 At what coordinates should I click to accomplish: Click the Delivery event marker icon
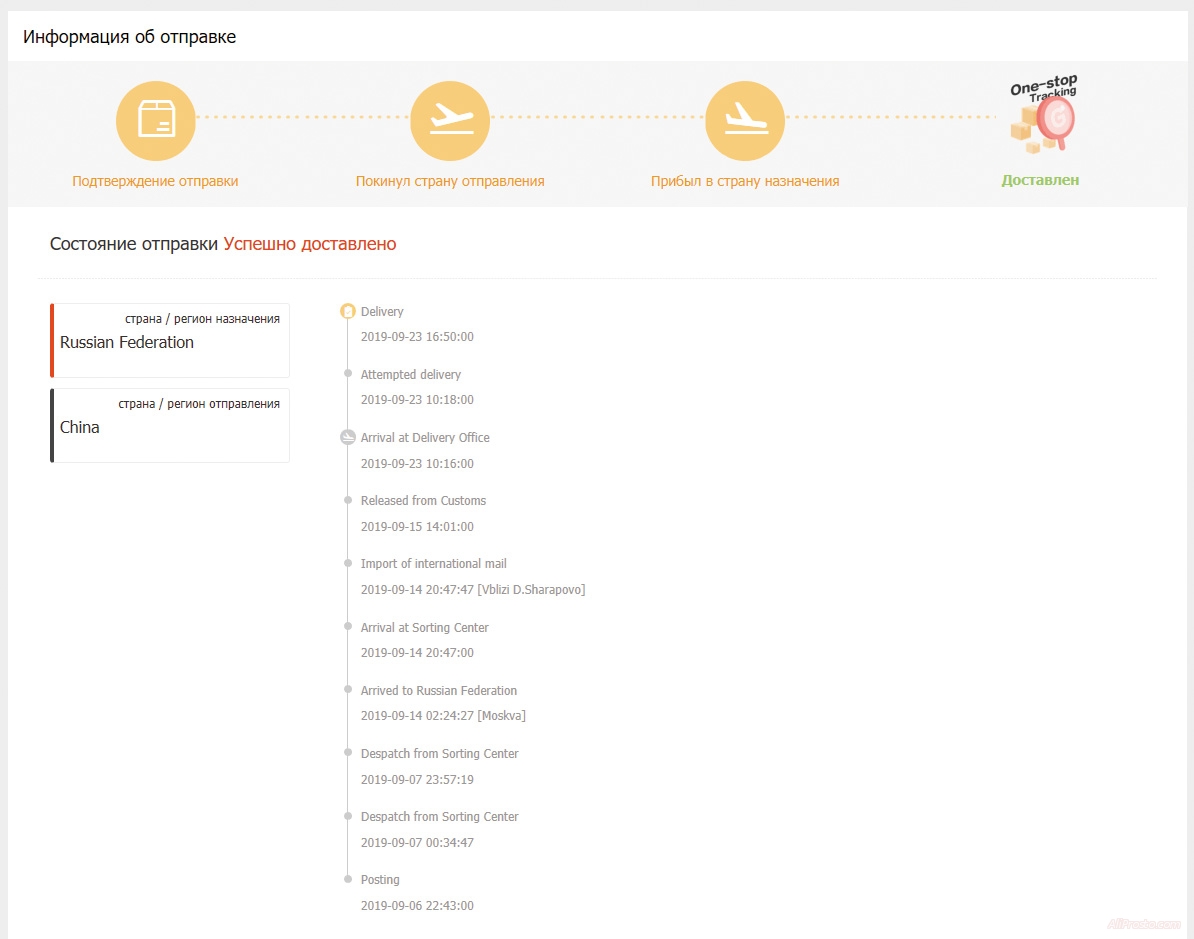tap(348, 312)
